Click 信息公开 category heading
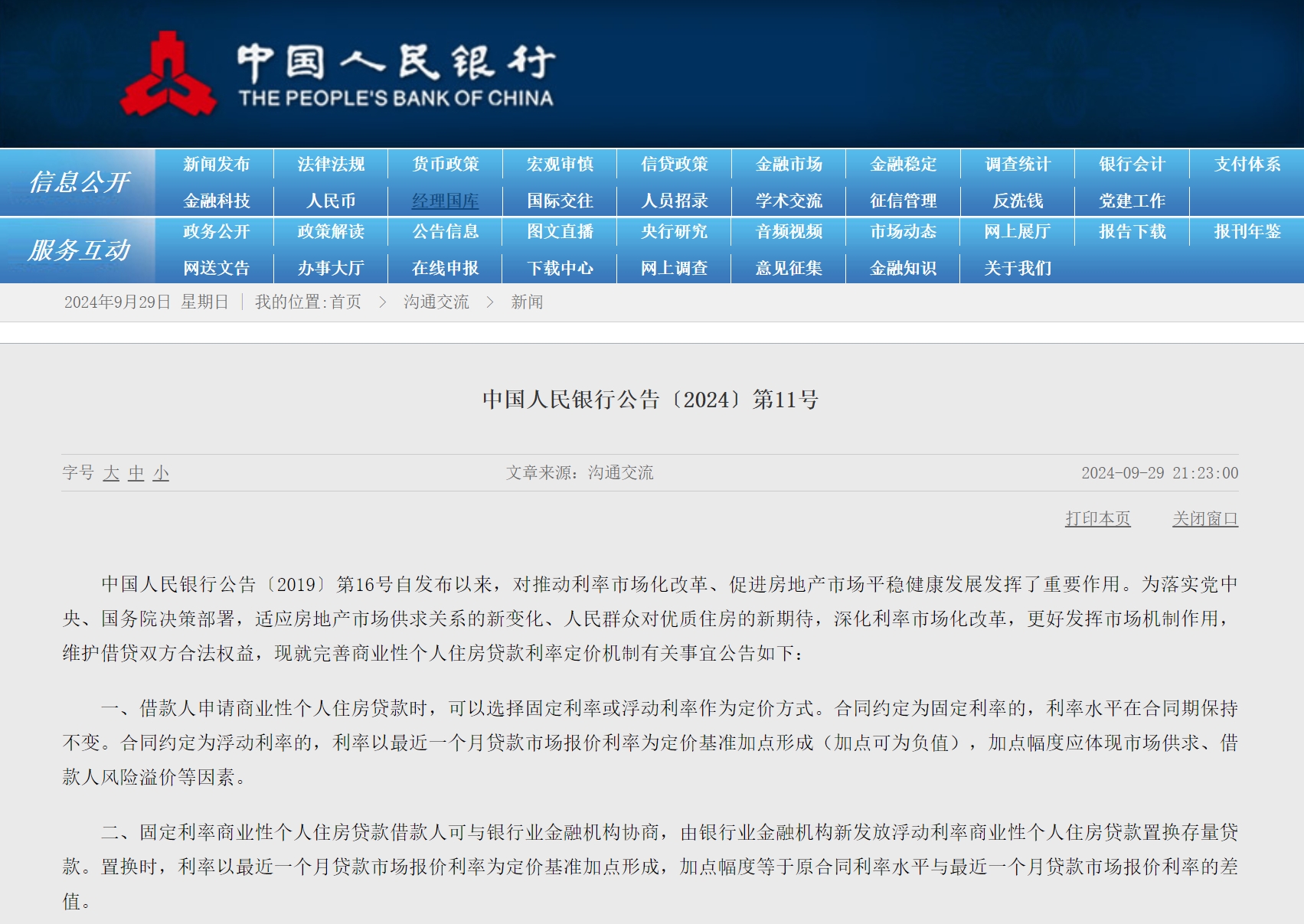 79,183
